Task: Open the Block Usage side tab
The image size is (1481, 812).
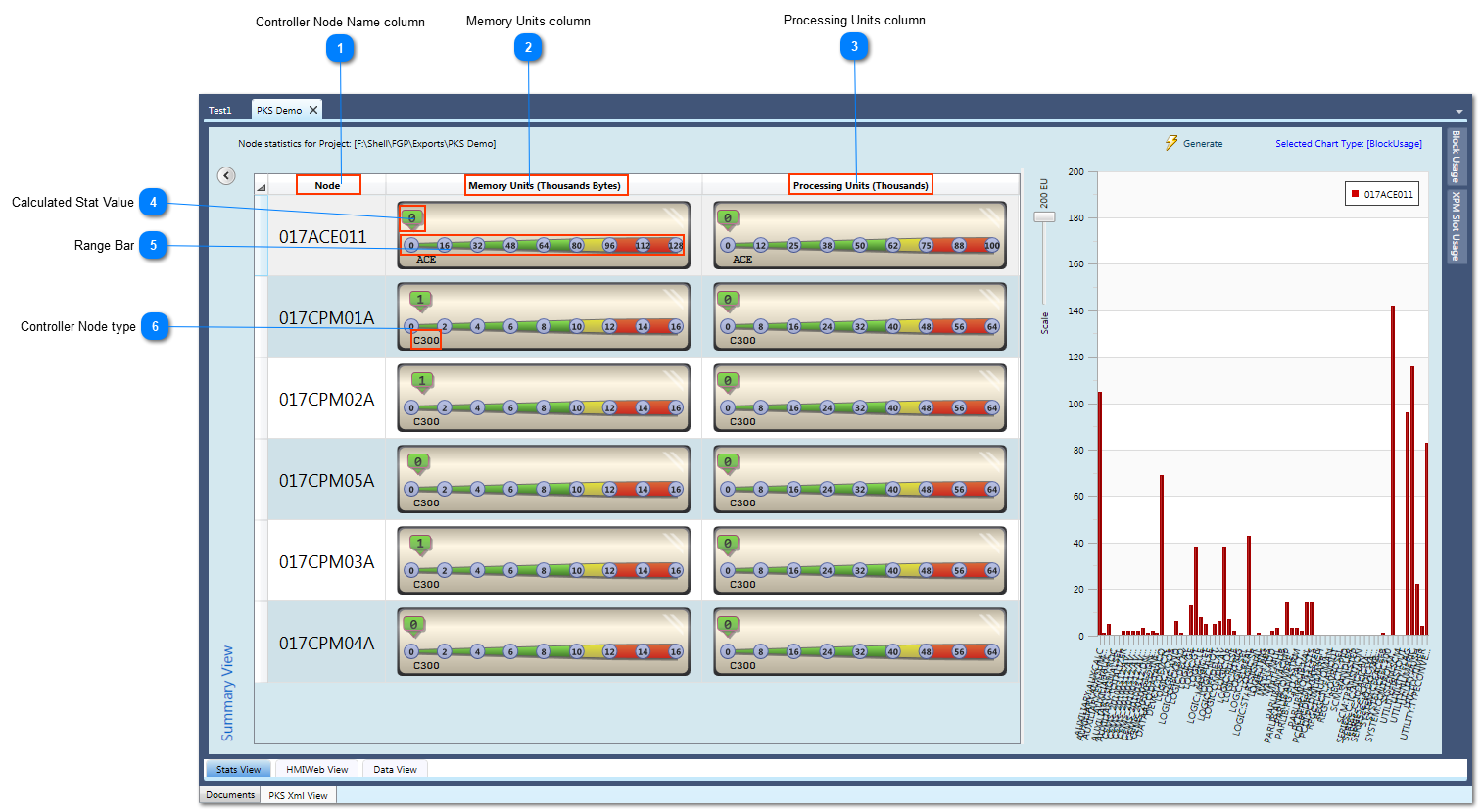Action: coord(1457,157)
